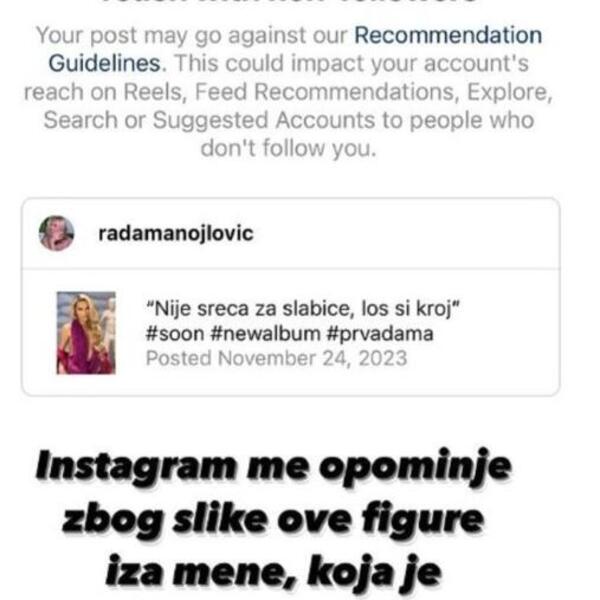Click the text "Your post may go against our"

point(192,35)
